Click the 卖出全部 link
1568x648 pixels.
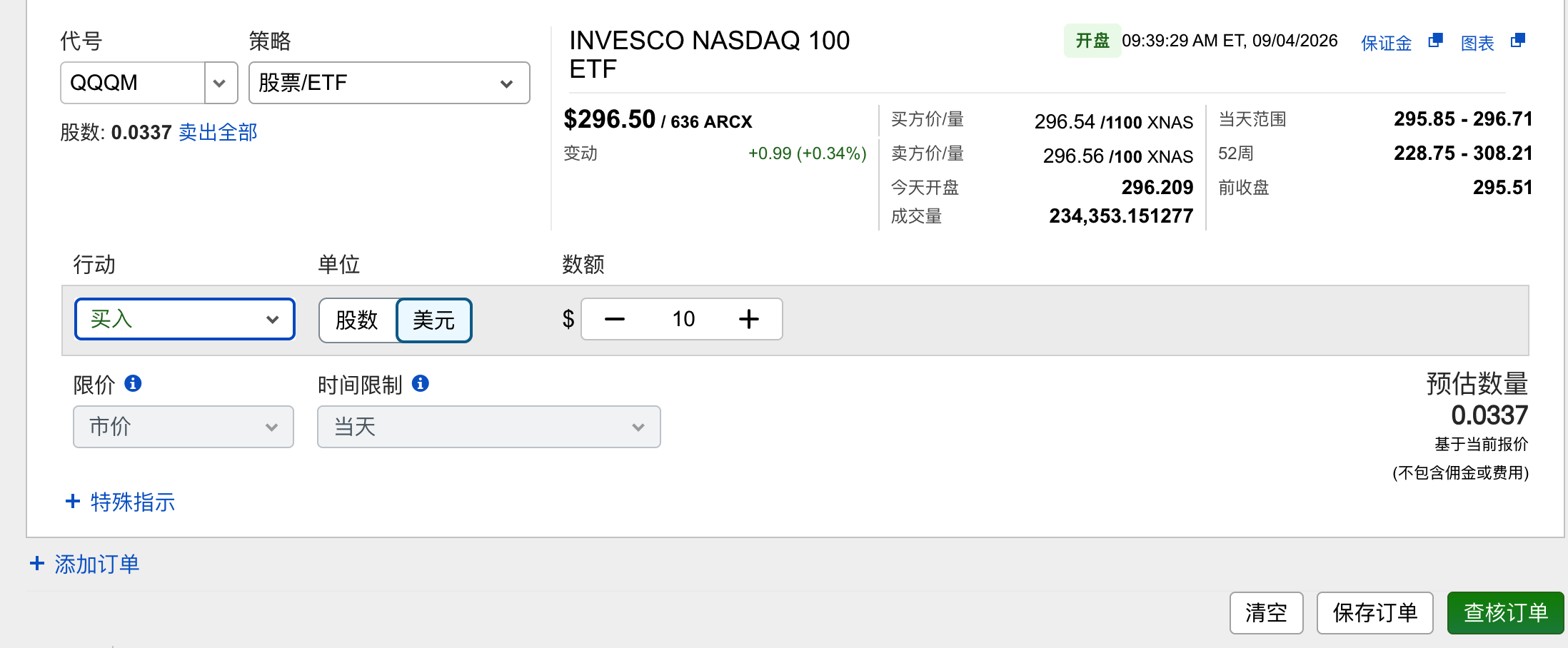click(218, 132)
